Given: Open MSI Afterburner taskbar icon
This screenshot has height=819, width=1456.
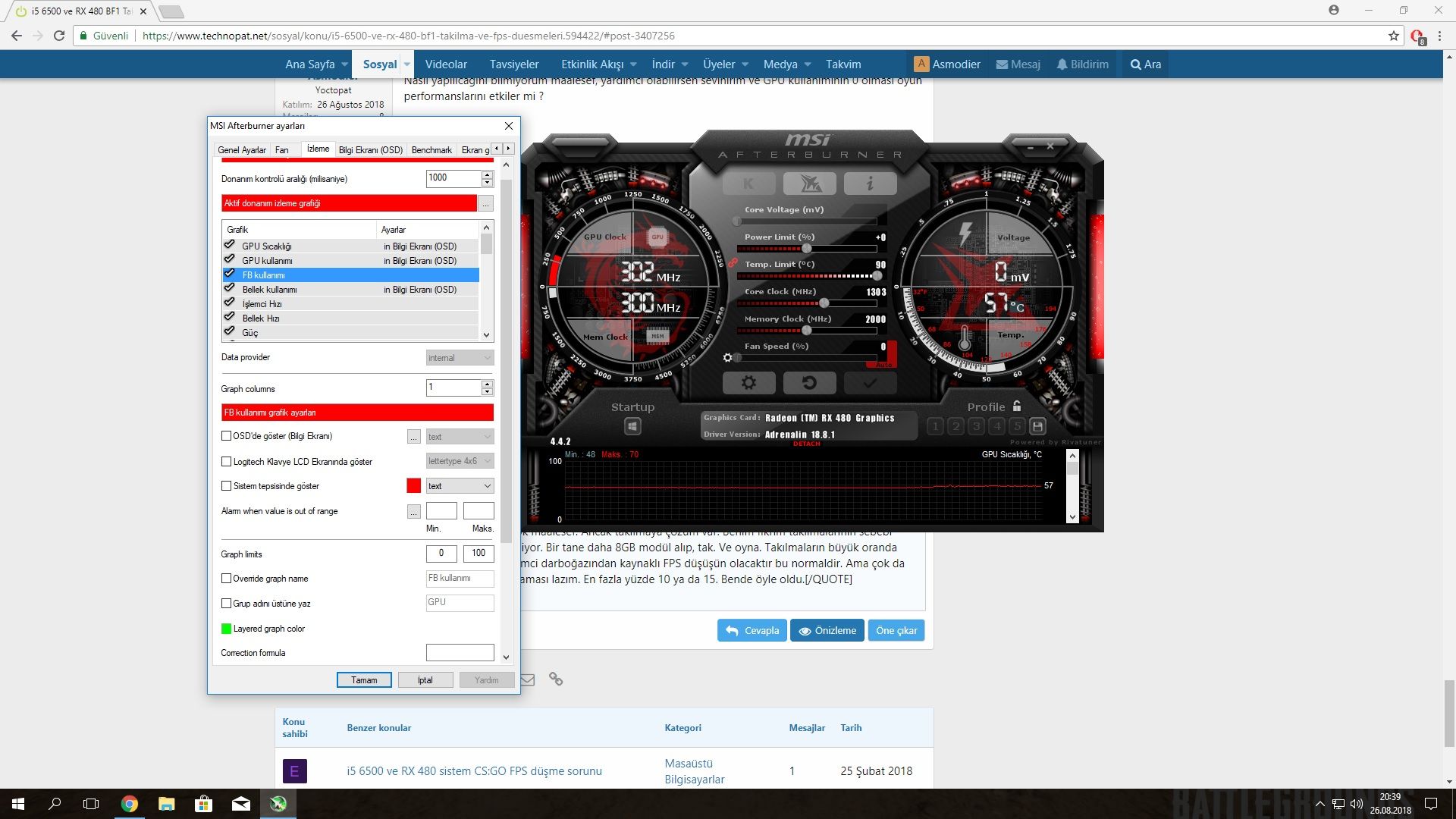Looking at the screenshot, I should [278, 804].
